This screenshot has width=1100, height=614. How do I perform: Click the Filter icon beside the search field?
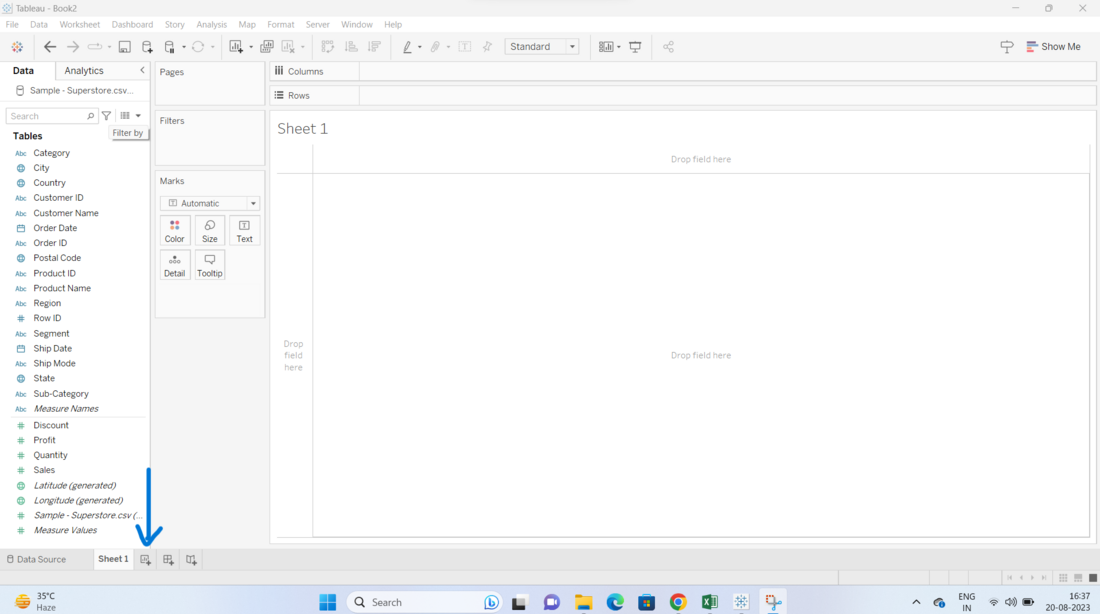click(105, 115)
